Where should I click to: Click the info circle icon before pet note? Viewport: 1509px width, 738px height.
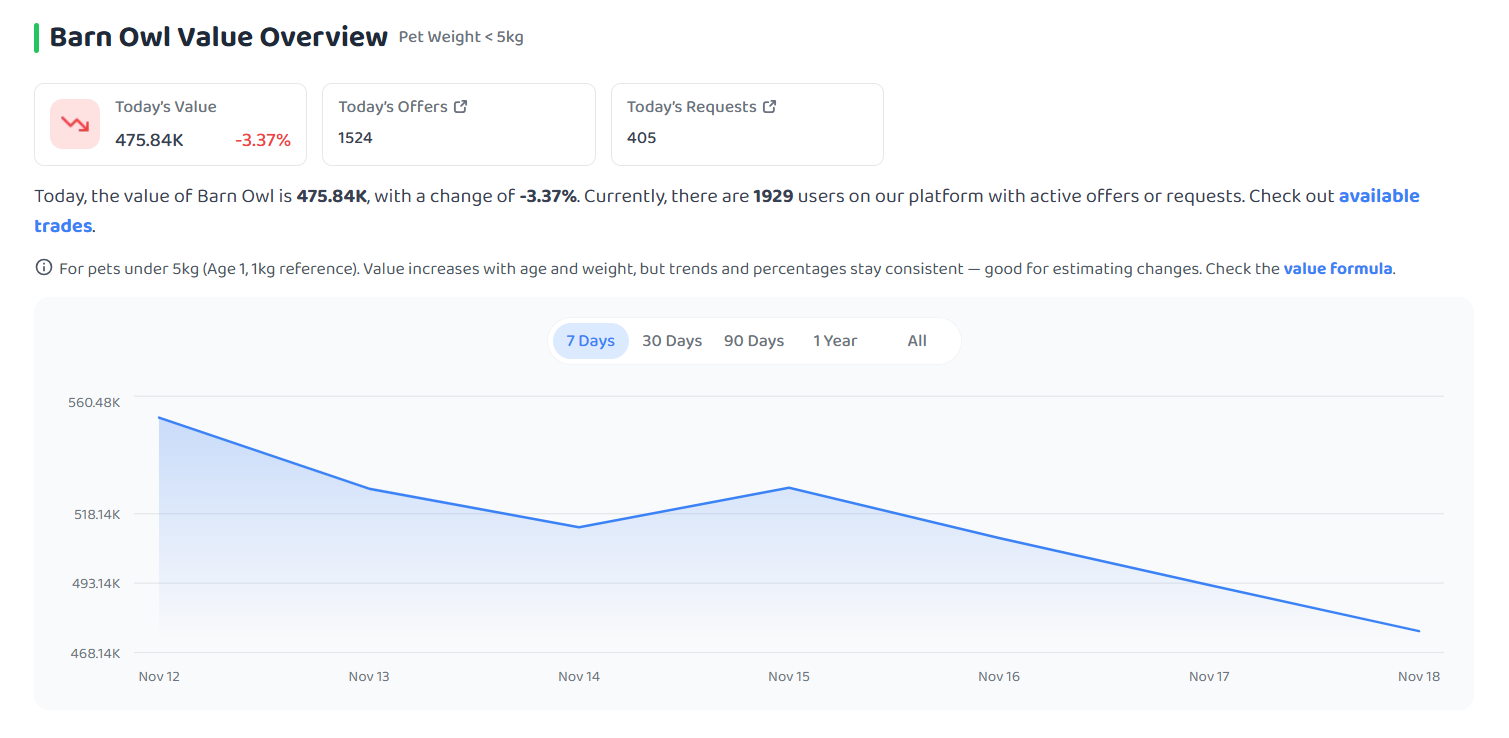[44, 268]
